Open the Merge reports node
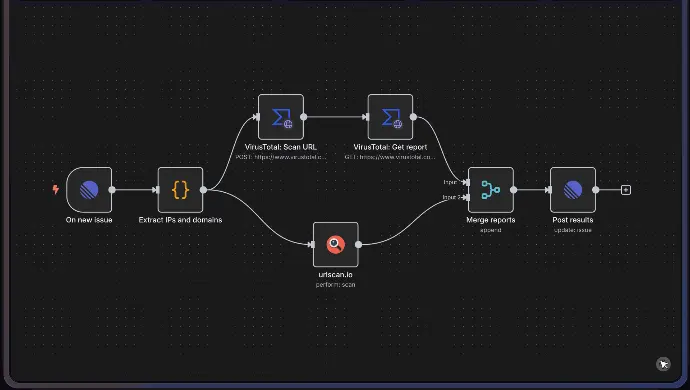The image size is (690, 390). coord(491,190)
